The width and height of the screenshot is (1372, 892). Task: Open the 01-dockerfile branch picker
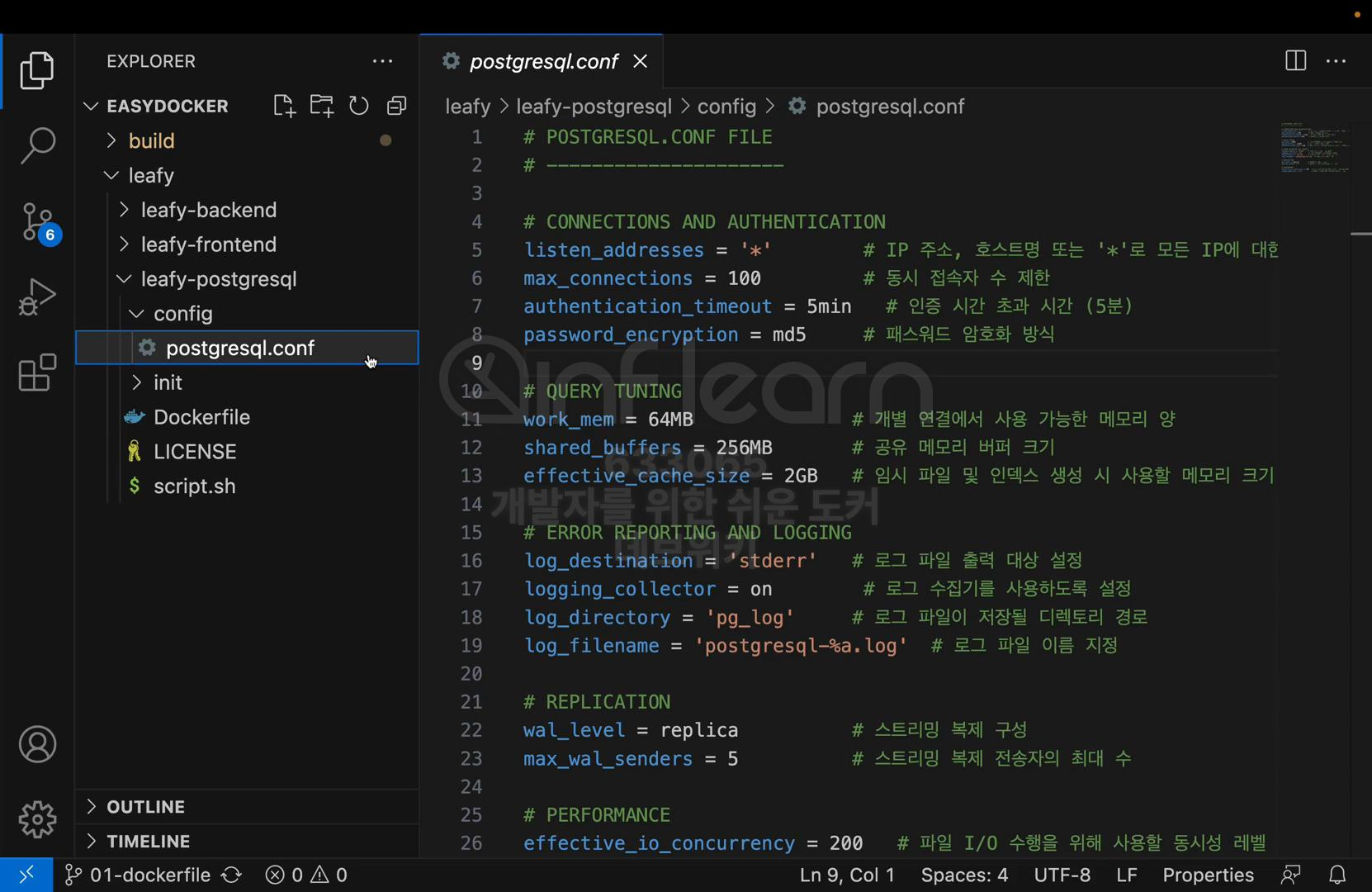[x=137, y=875]
